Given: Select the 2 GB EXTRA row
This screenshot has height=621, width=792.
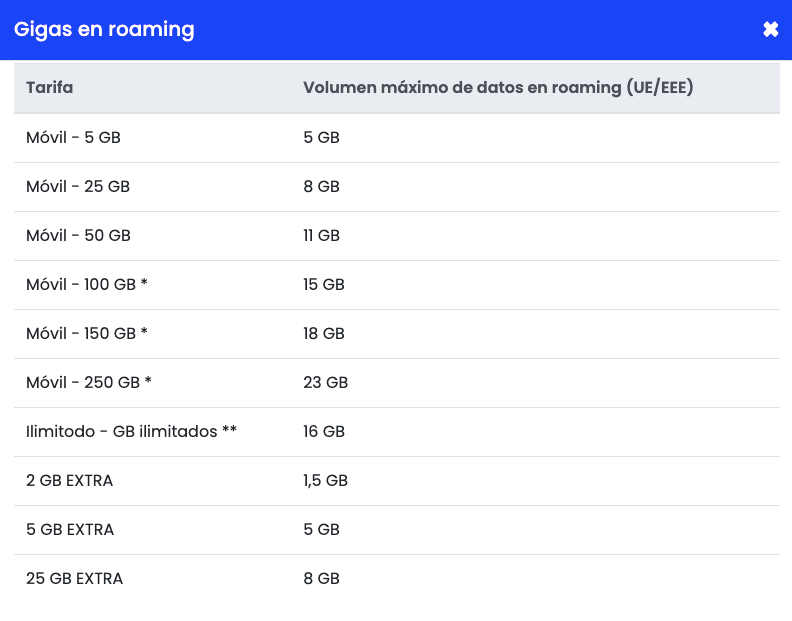Looking at the screenshot, I should tap(70, 481).
